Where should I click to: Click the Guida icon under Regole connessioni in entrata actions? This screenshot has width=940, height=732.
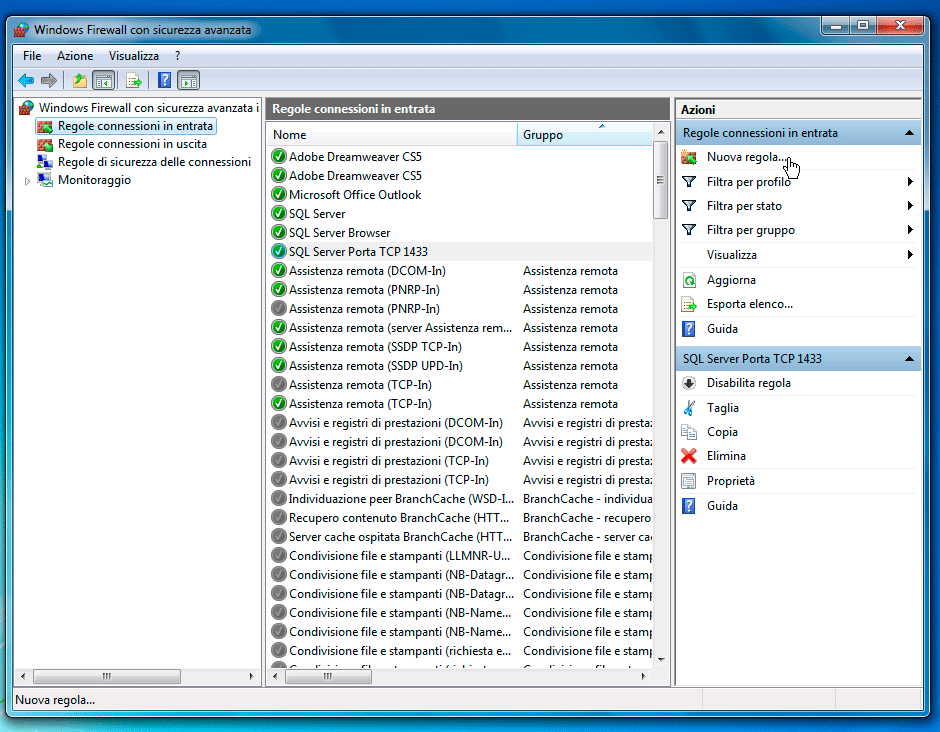point(689,329)
